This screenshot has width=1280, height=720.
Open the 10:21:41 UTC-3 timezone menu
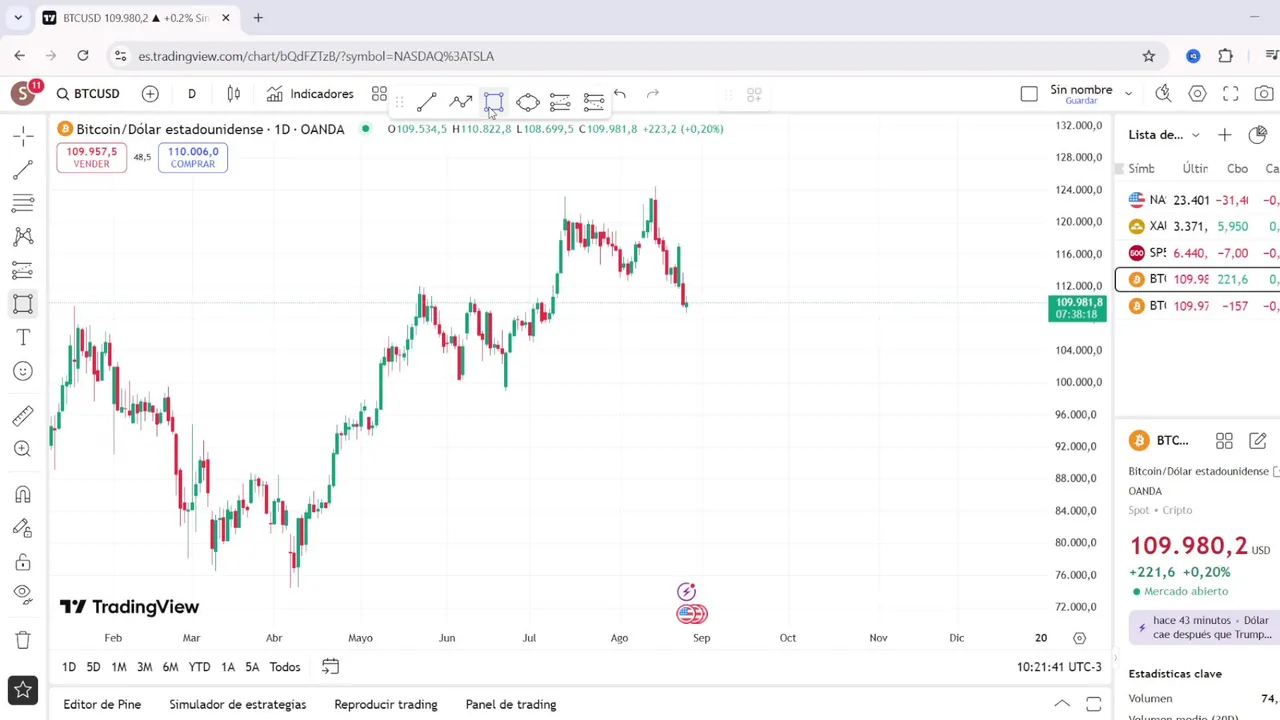pyautogui.click(x=1059, y=667)
